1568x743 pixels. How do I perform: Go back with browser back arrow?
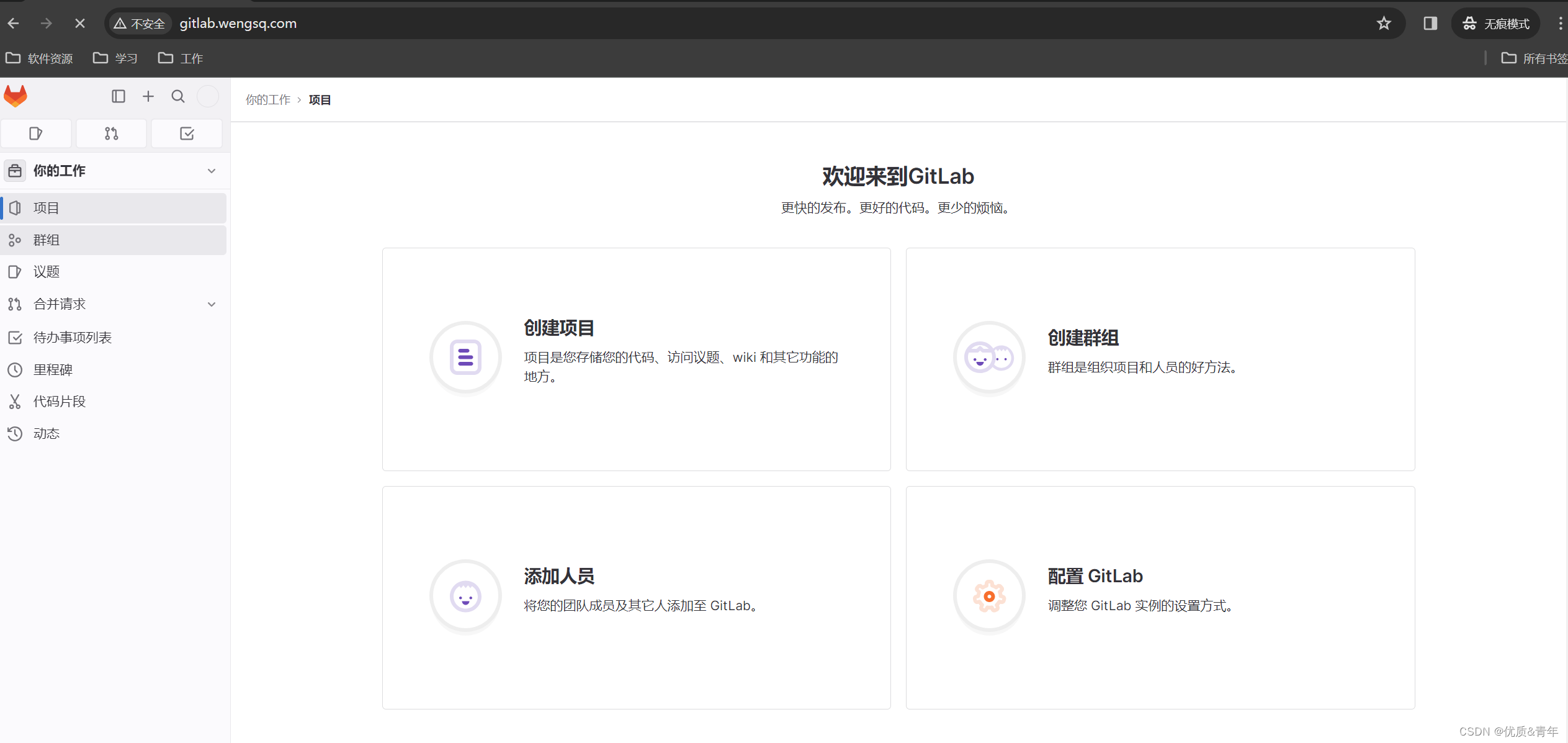coord(14,24)
